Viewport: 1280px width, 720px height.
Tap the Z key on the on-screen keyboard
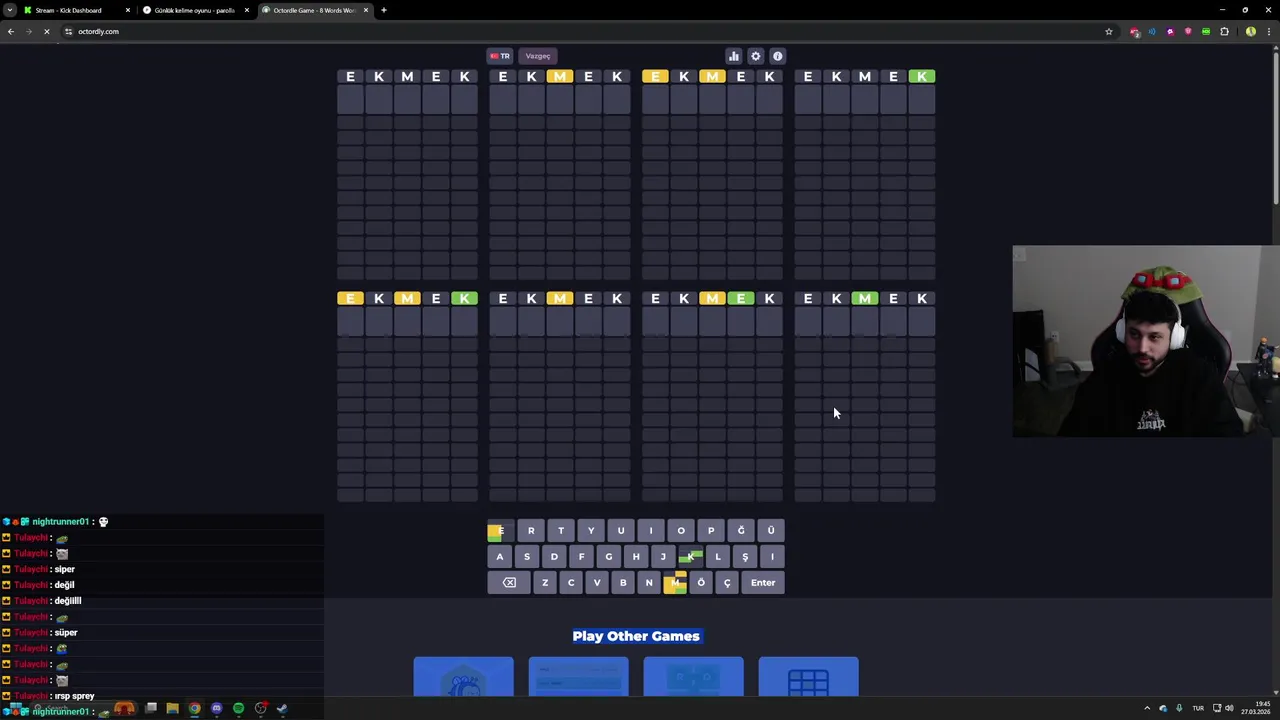click(x=545, y=583)
